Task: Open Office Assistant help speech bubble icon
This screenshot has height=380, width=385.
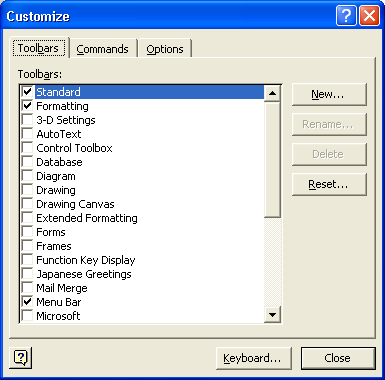Action: click(21, 358)
